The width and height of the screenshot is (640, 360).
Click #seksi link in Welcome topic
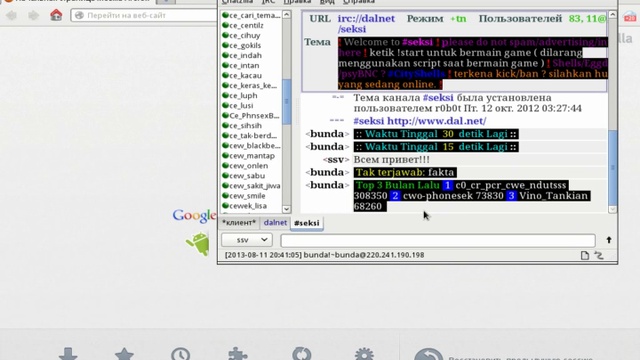point(417,42)
